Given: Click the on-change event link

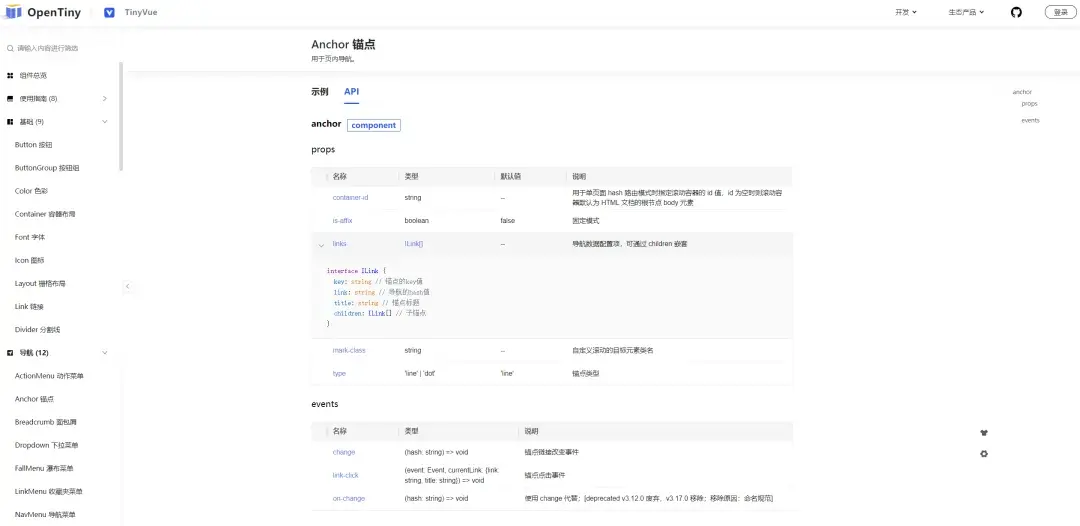Looking at the screenshot, I should click(349, 498).
